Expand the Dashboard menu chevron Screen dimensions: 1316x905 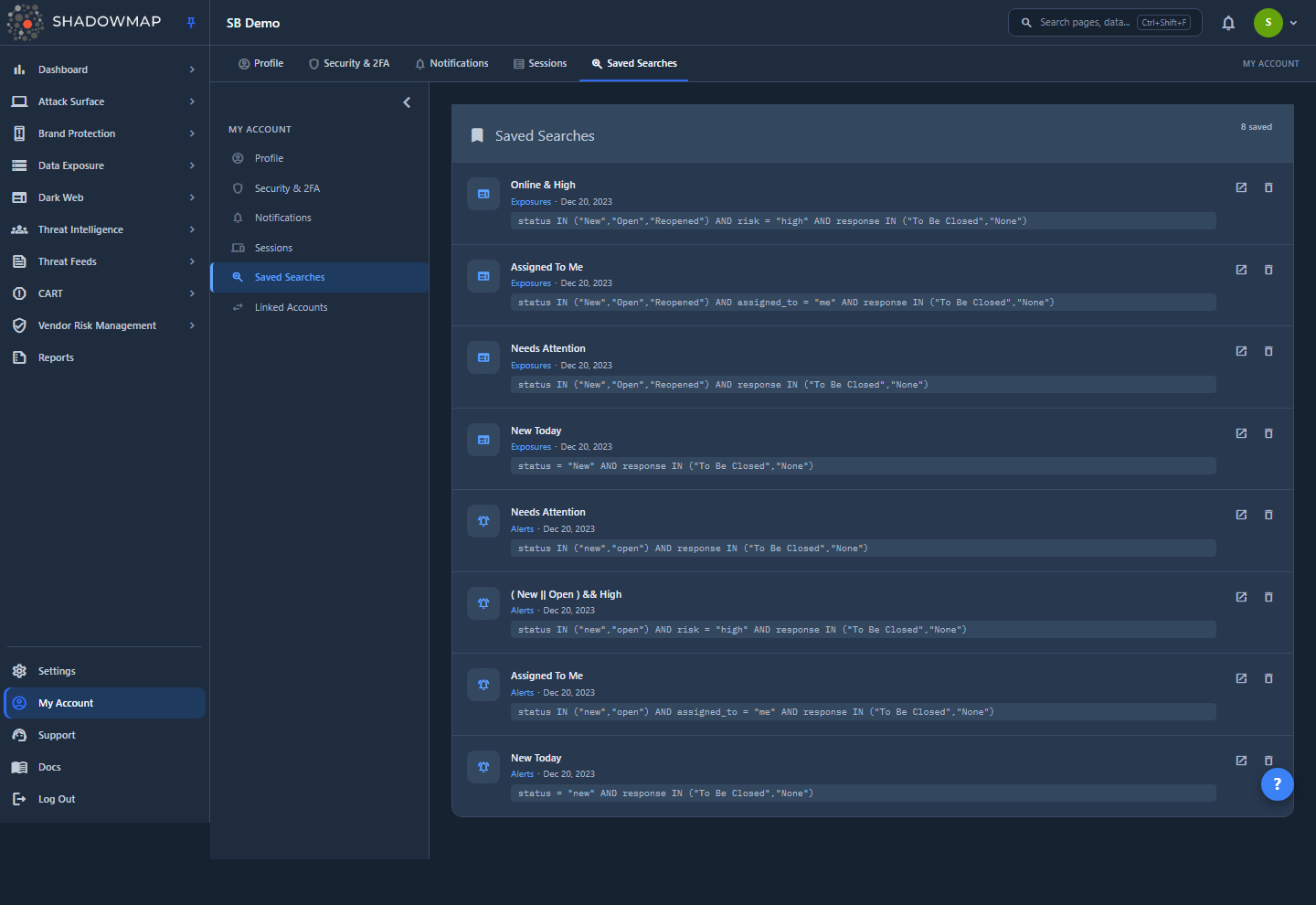pyautogui.click(x=192, y=69)
